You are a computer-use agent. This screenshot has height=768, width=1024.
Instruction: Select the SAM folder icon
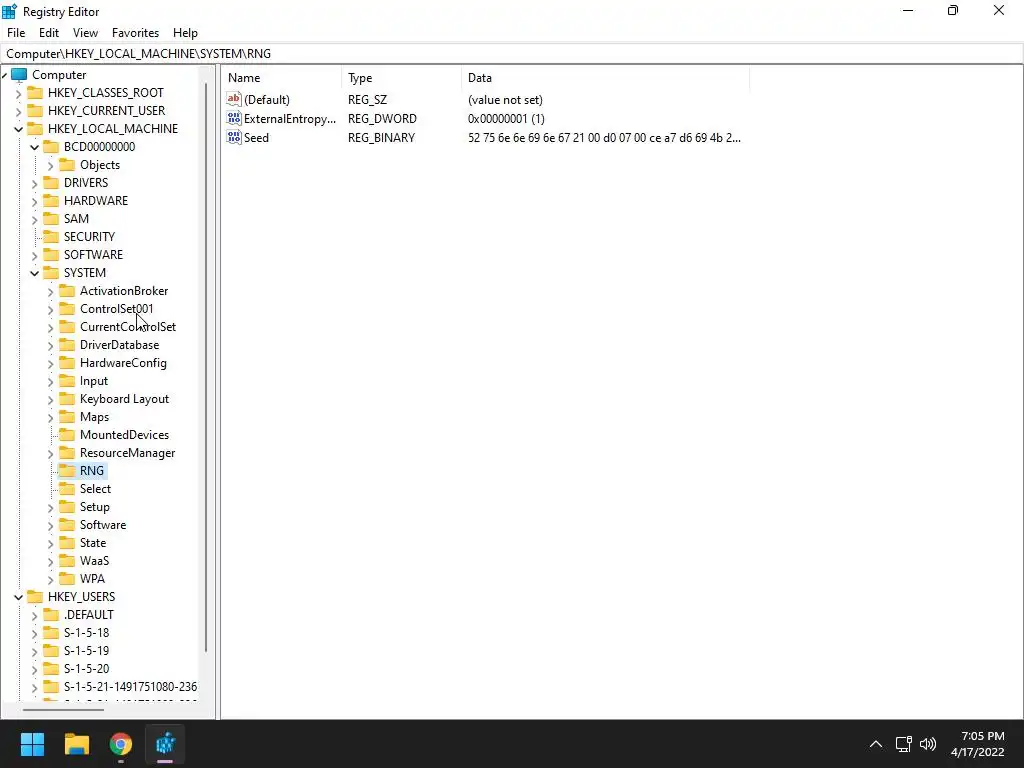[51, 218]
